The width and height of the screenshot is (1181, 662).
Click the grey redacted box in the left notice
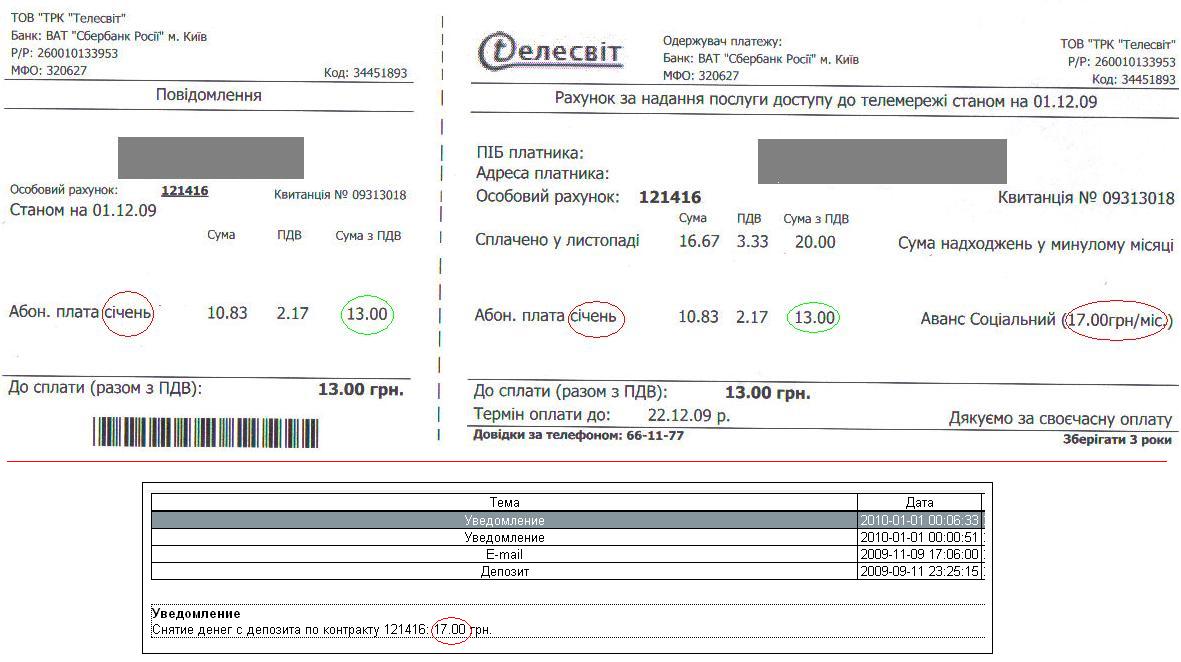pyautogui.click(x=210, y=158)
